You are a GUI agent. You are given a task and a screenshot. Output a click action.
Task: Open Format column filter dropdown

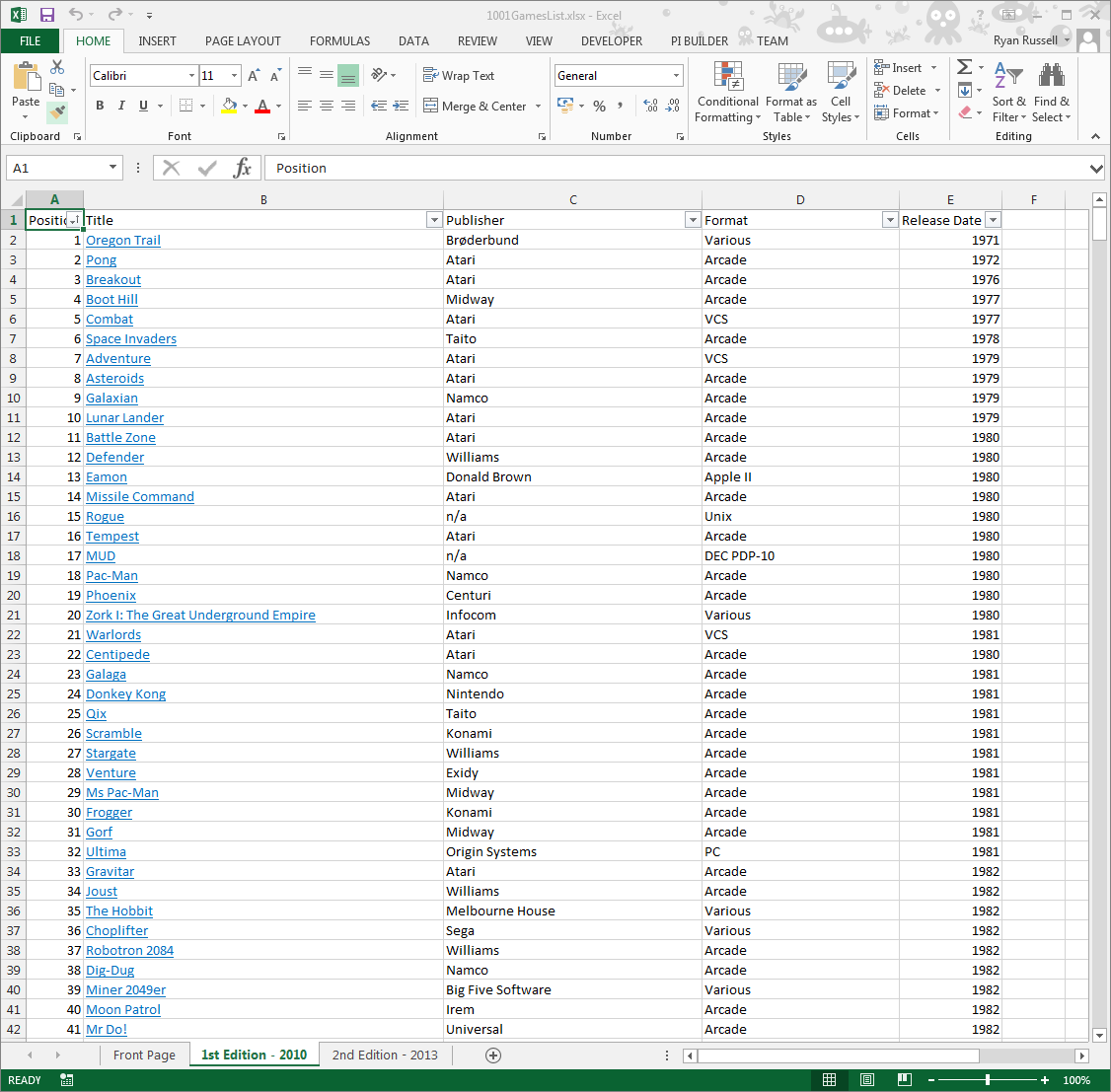890,220
